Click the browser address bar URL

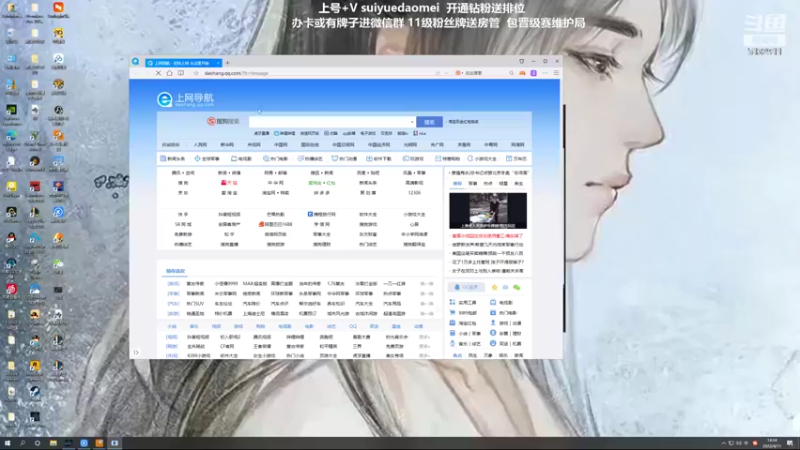[x=236, y=73]
